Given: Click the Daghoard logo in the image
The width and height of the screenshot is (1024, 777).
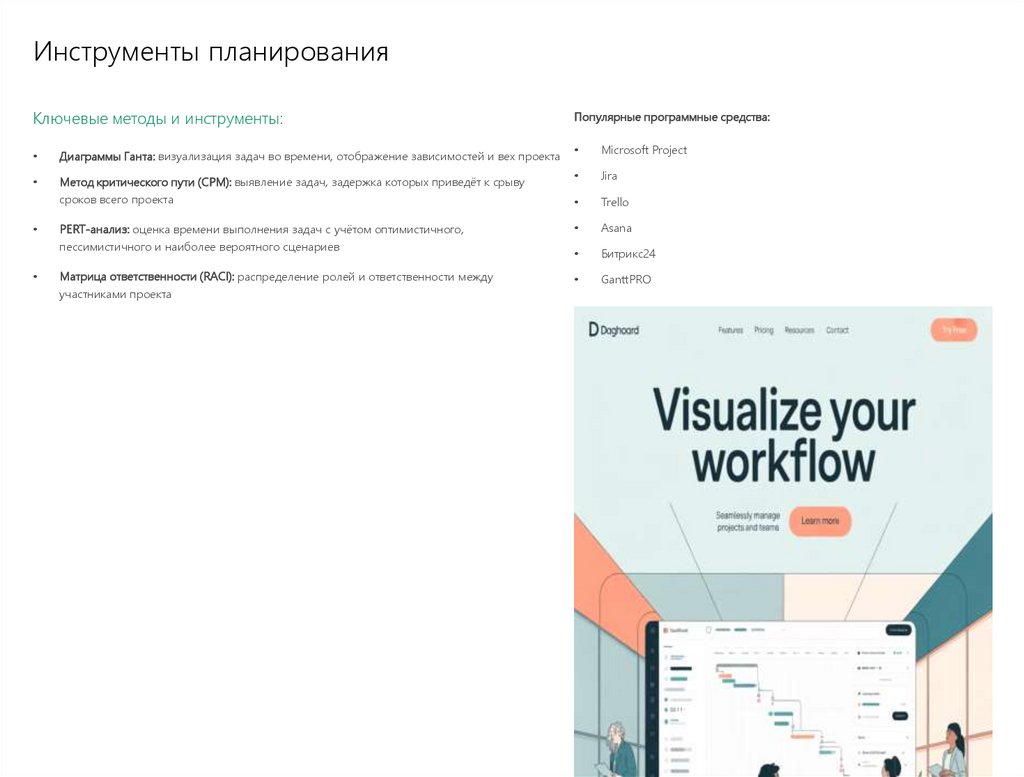Looking at the screenshot, I should click(x=614, y=330).
